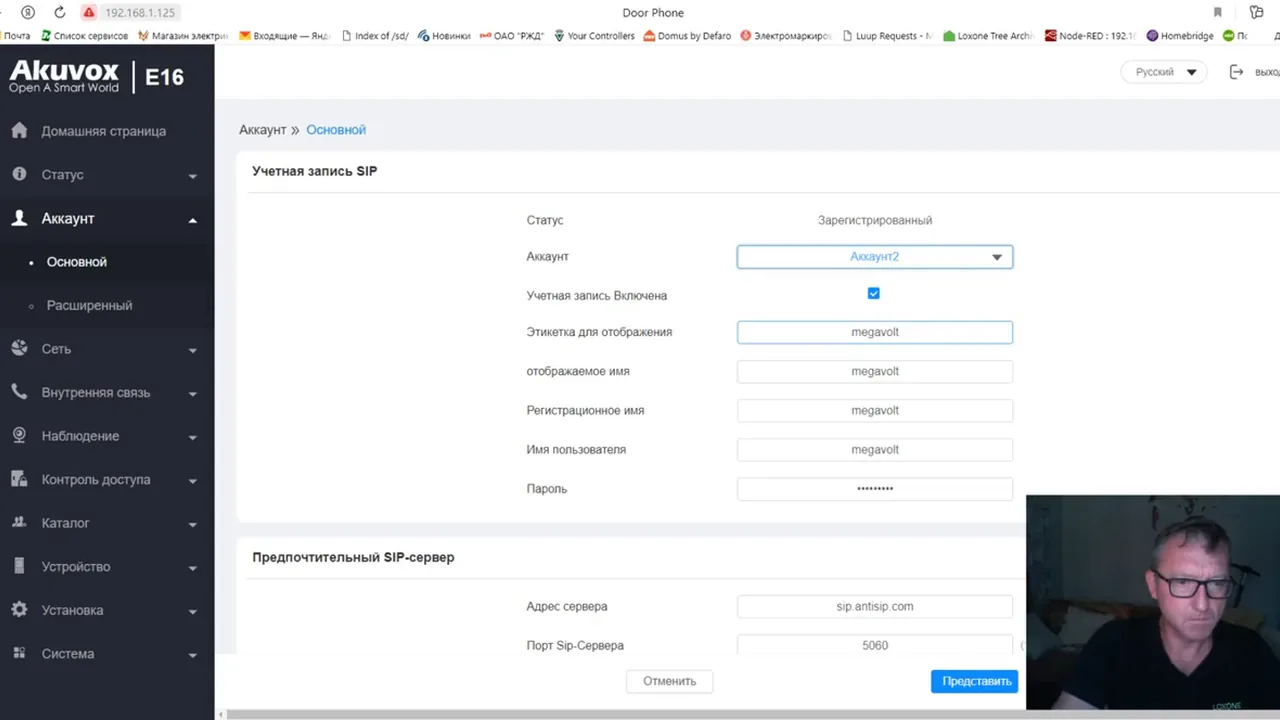Click the Адрес сервера input field
The image size is (1280, 720).
tap(875, 606)
